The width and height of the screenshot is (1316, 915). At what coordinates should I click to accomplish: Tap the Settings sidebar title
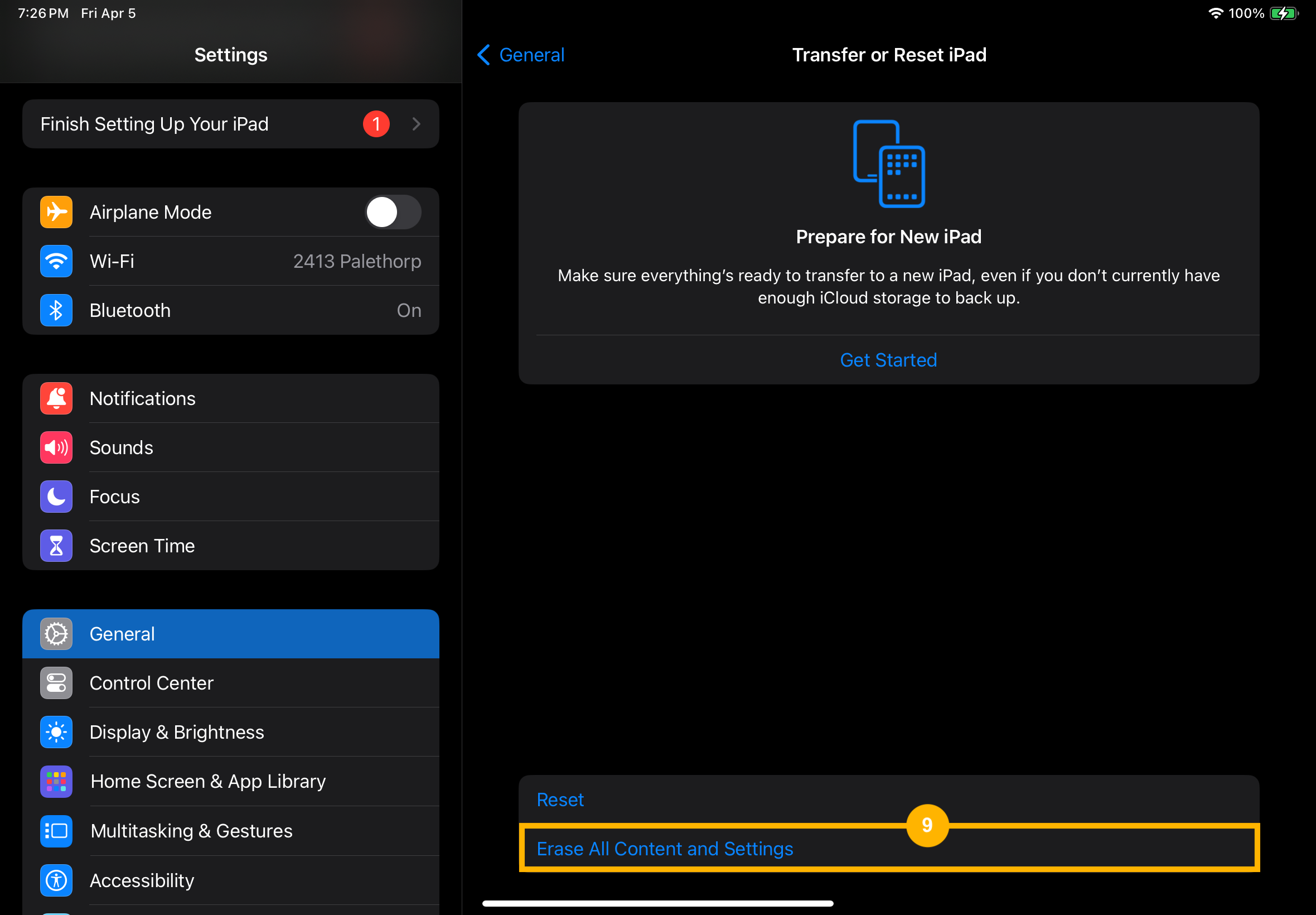(x=231, y=55)
